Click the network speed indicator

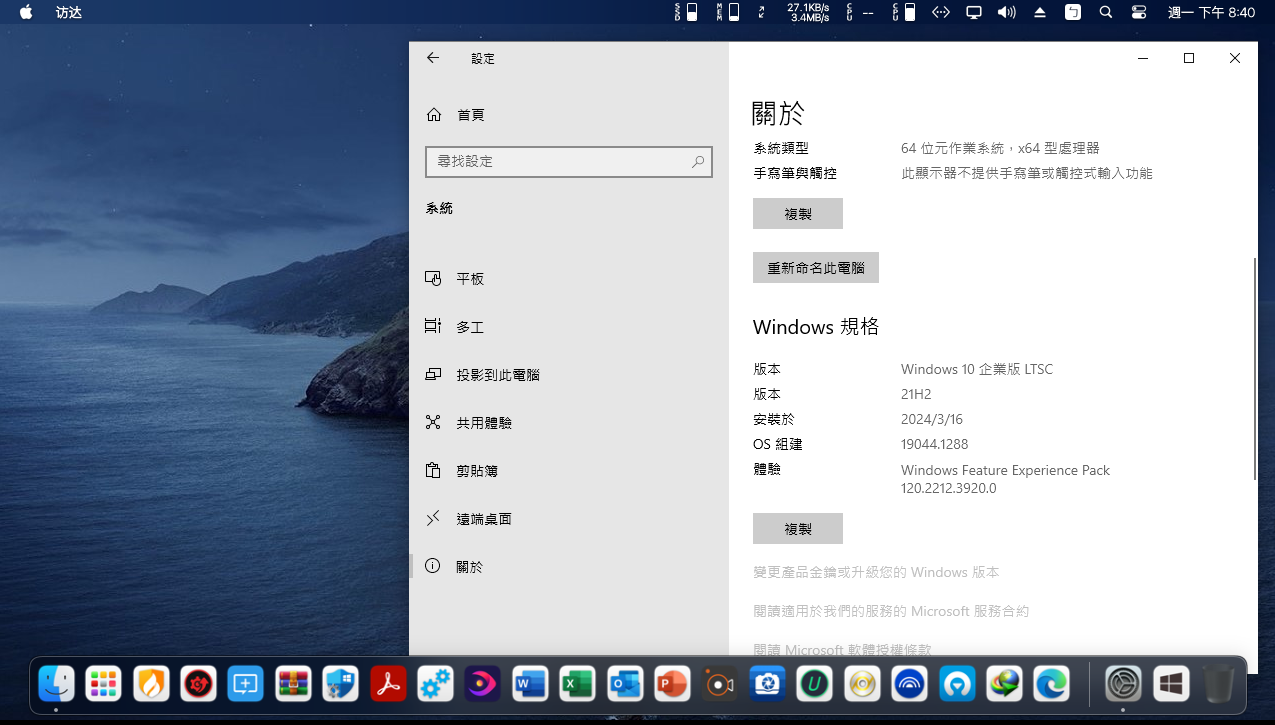coord(809,12)
